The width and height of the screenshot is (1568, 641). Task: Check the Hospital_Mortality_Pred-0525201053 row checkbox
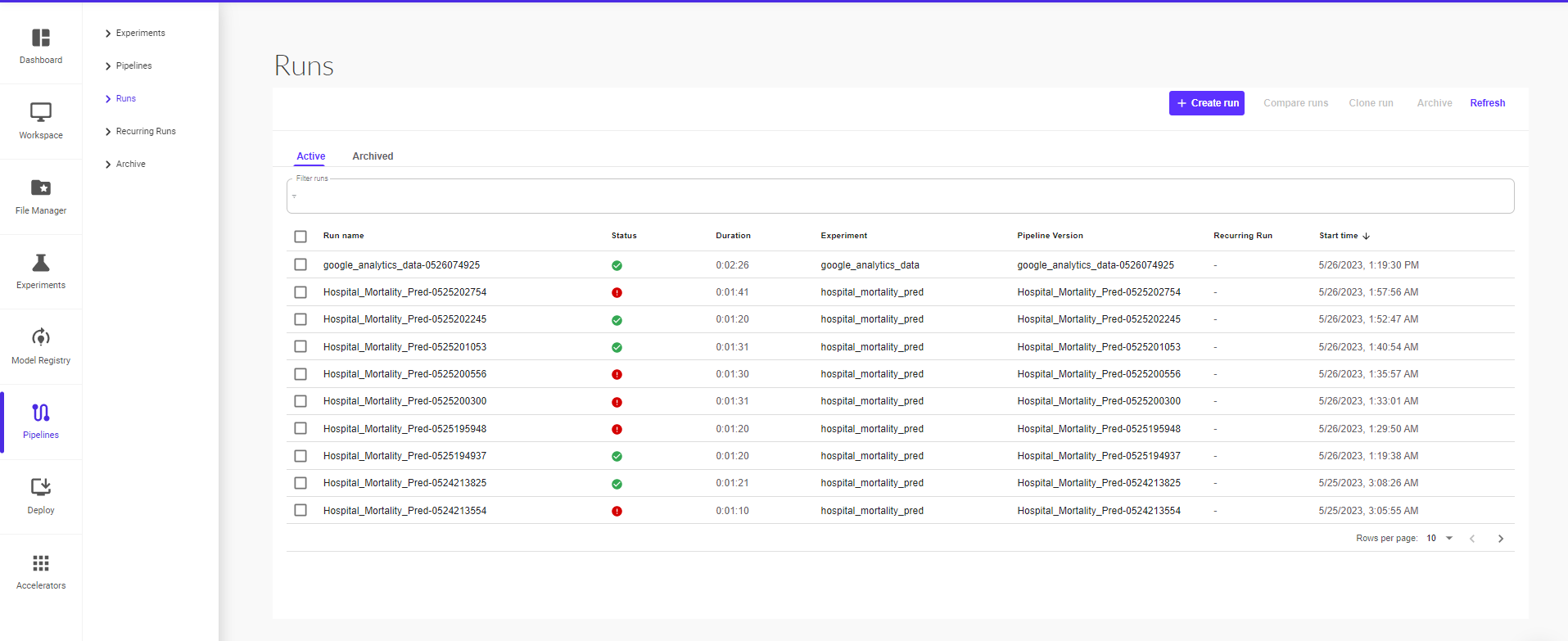300,346
